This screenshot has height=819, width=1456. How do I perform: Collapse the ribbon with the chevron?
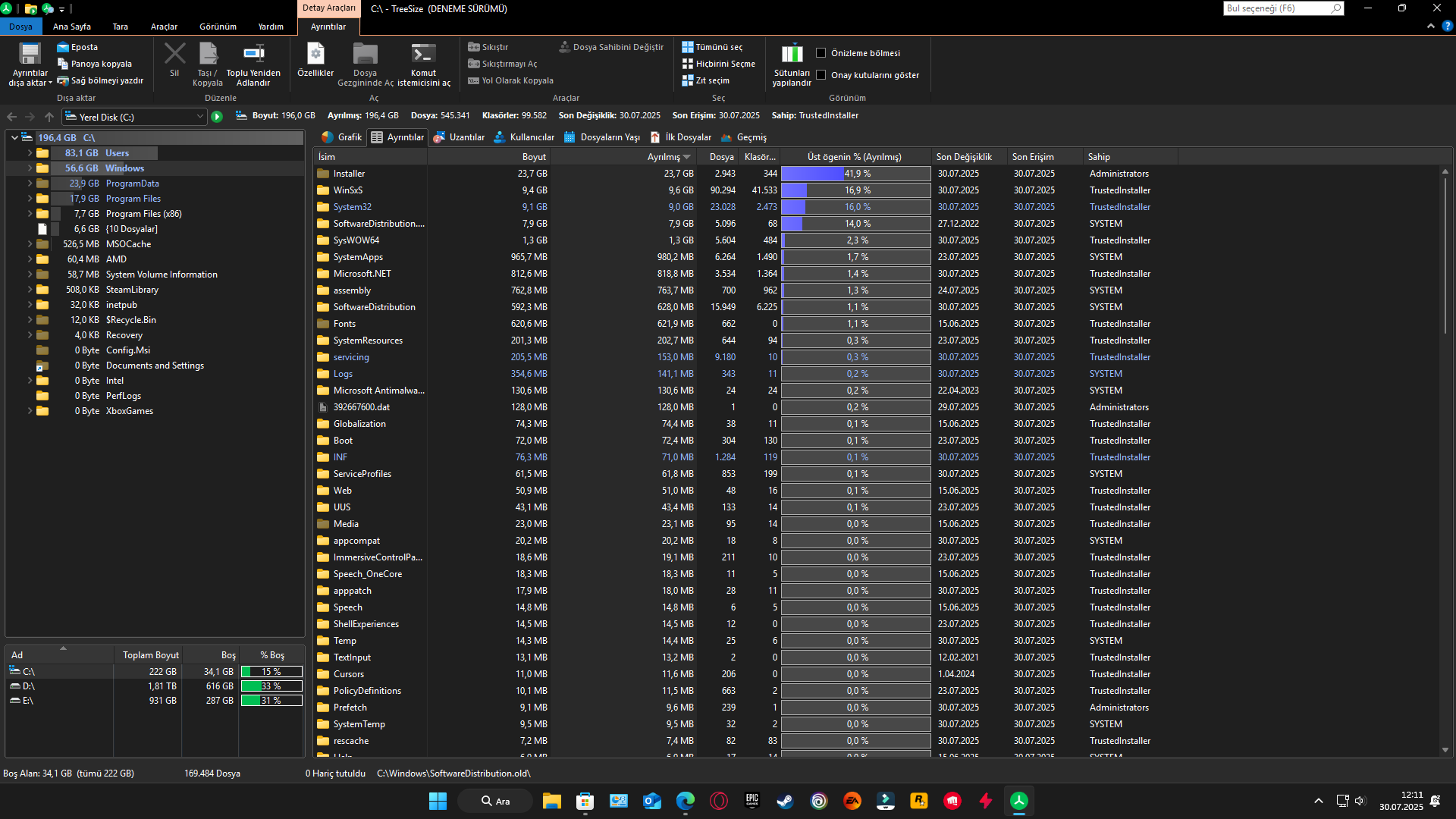click(x=1430, y=26)
